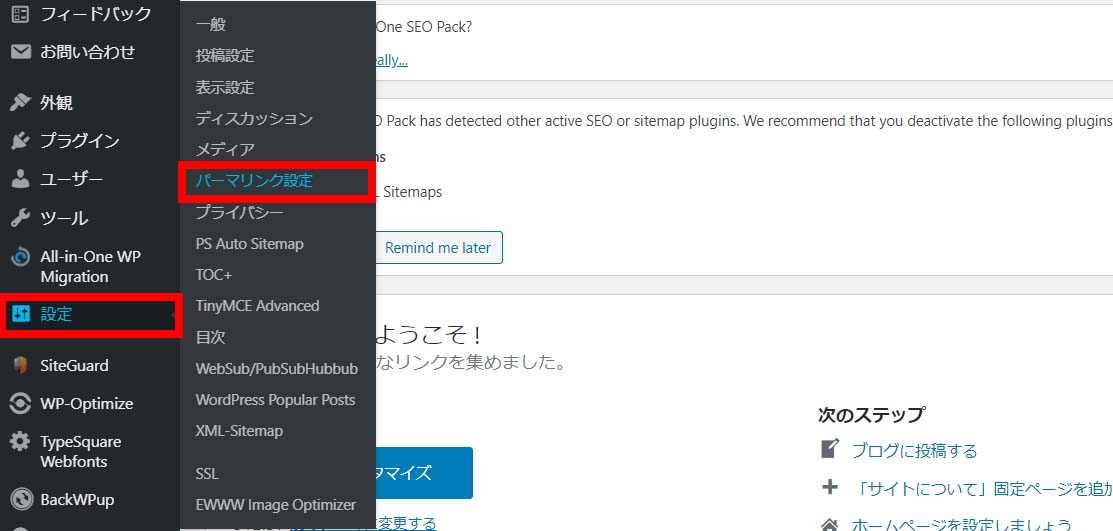This screenshot has width=1113, height=531.
Task: Select XML-Sitemap submenu entry
Action: point(239,431)
